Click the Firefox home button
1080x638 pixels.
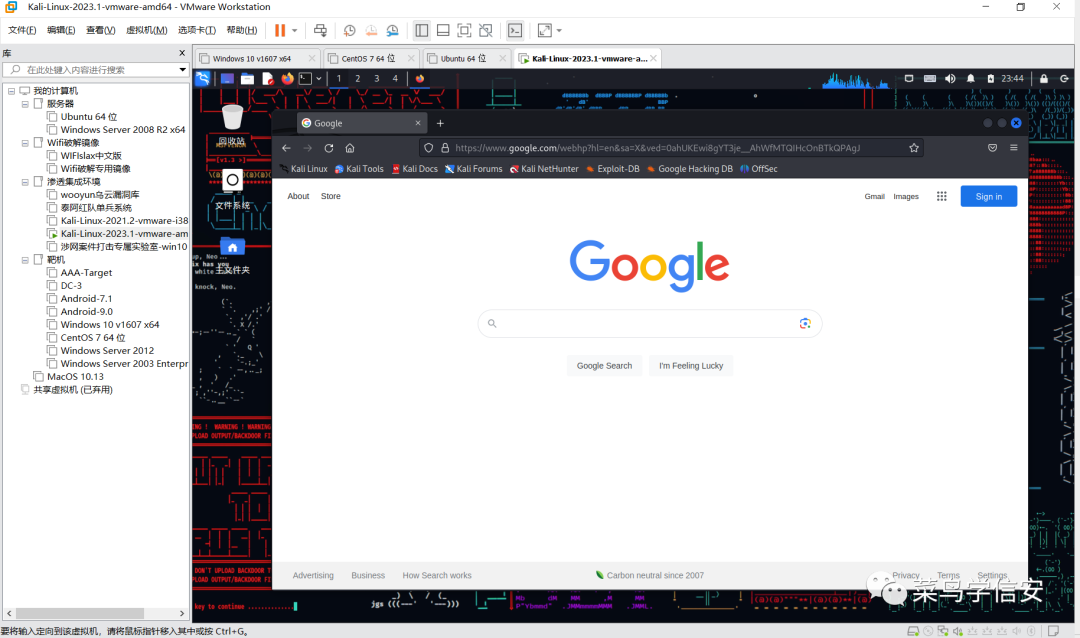click(350, 148)
